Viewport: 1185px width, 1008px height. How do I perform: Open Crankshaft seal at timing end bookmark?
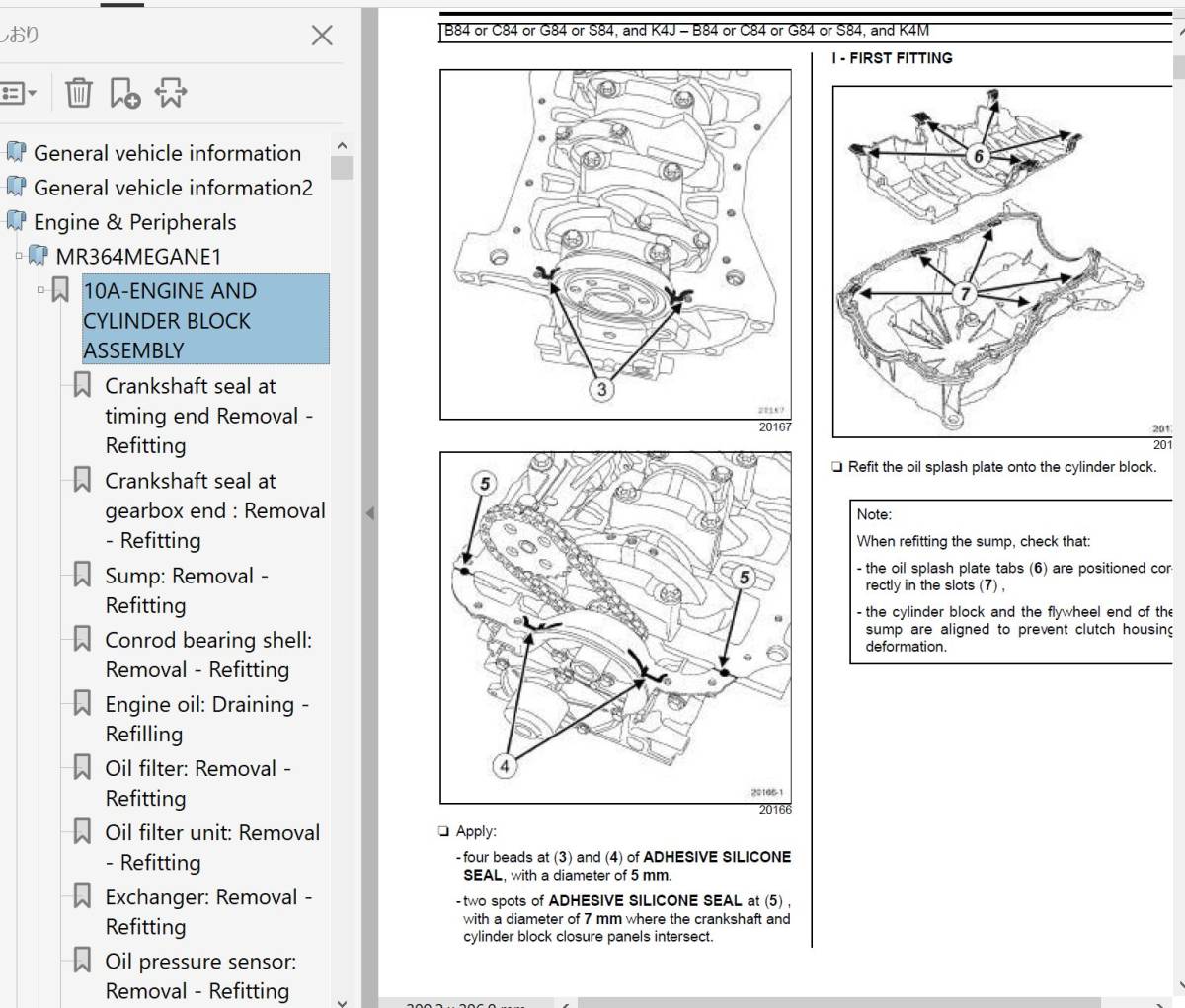[208, 416]
